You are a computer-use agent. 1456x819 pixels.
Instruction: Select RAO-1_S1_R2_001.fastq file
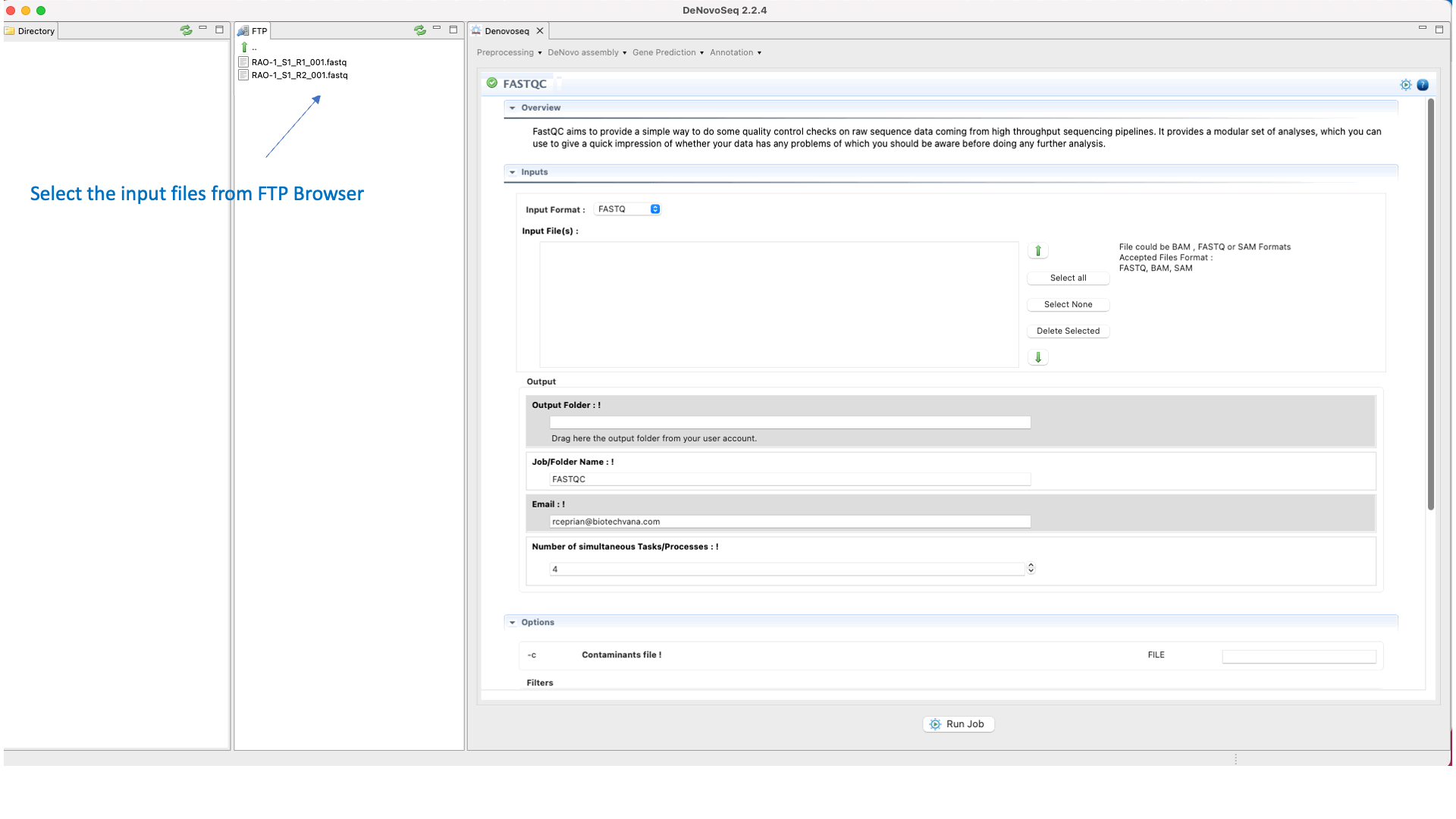300,75
